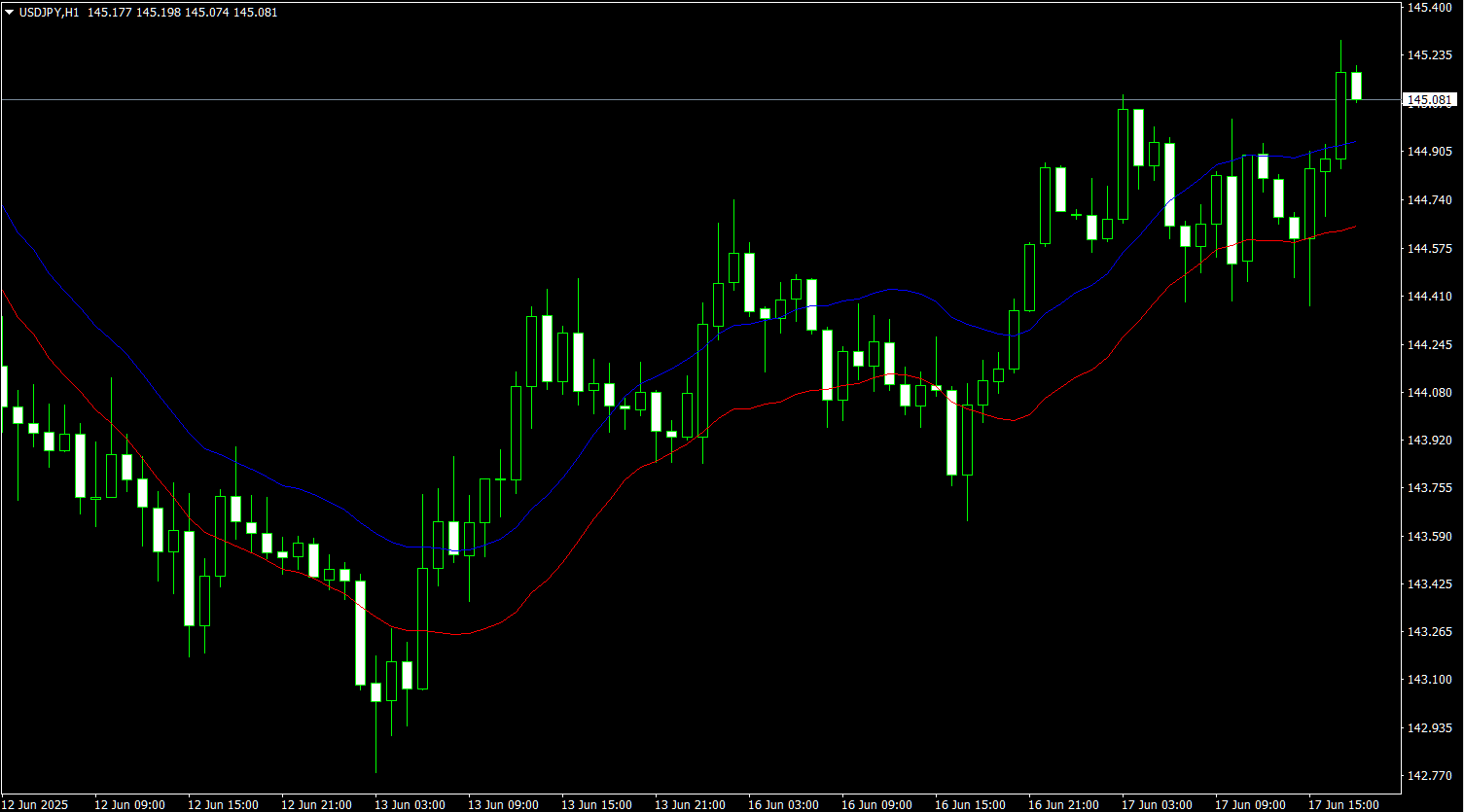The height and width of the screenshot is (812, 1464).
Task: Click the 143.265 price axis label
Action: [x=1430, y=632]
